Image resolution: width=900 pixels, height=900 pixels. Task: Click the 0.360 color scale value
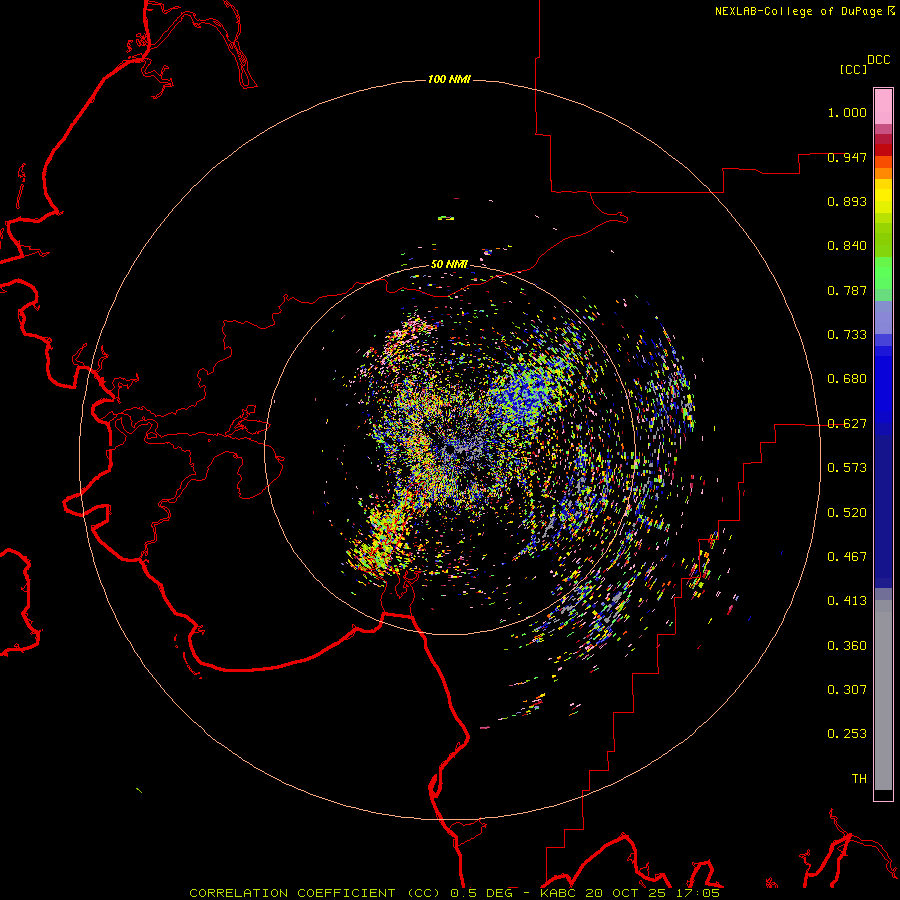[847, 646]
